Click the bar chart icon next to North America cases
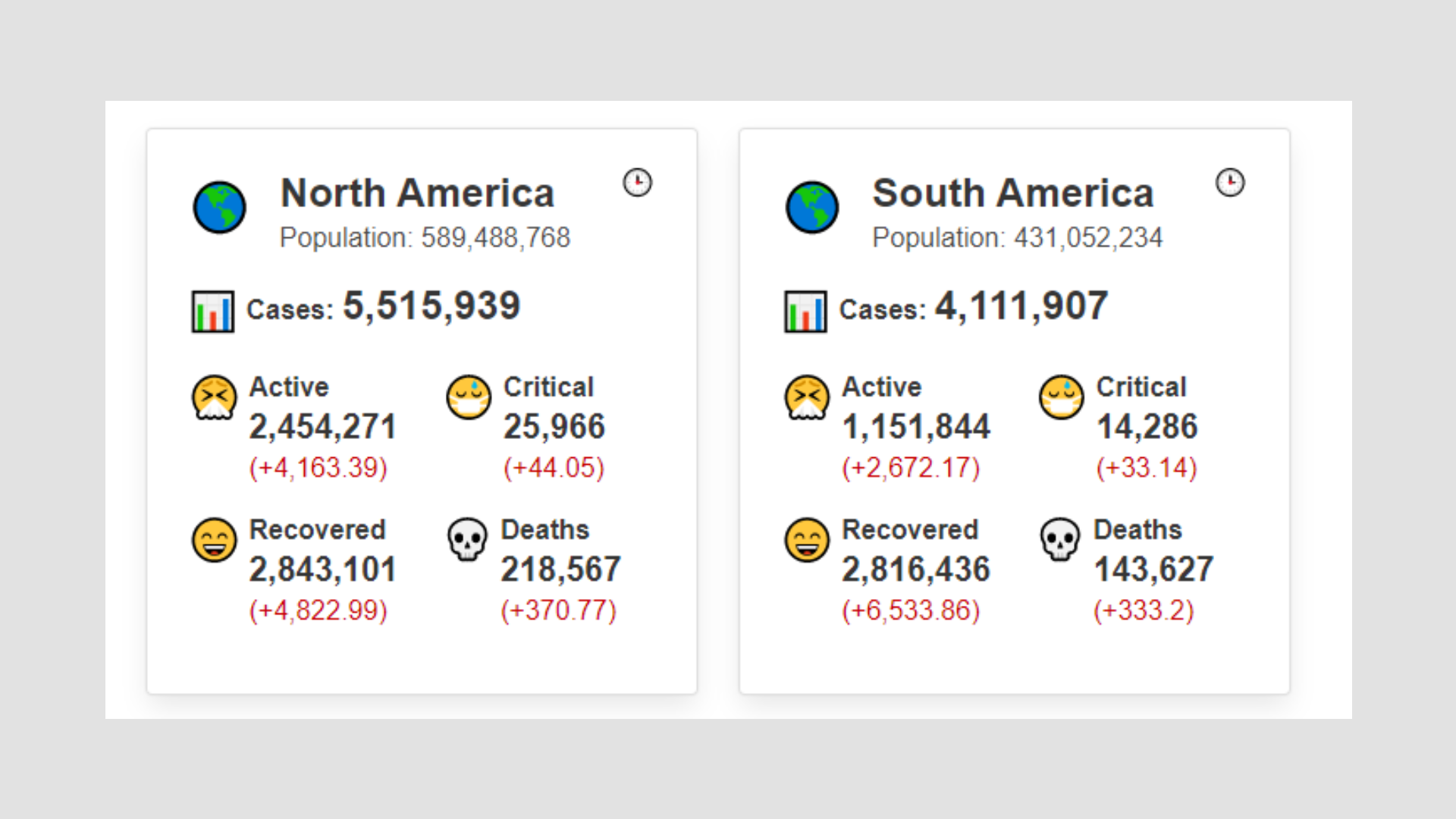 point(212,311)
